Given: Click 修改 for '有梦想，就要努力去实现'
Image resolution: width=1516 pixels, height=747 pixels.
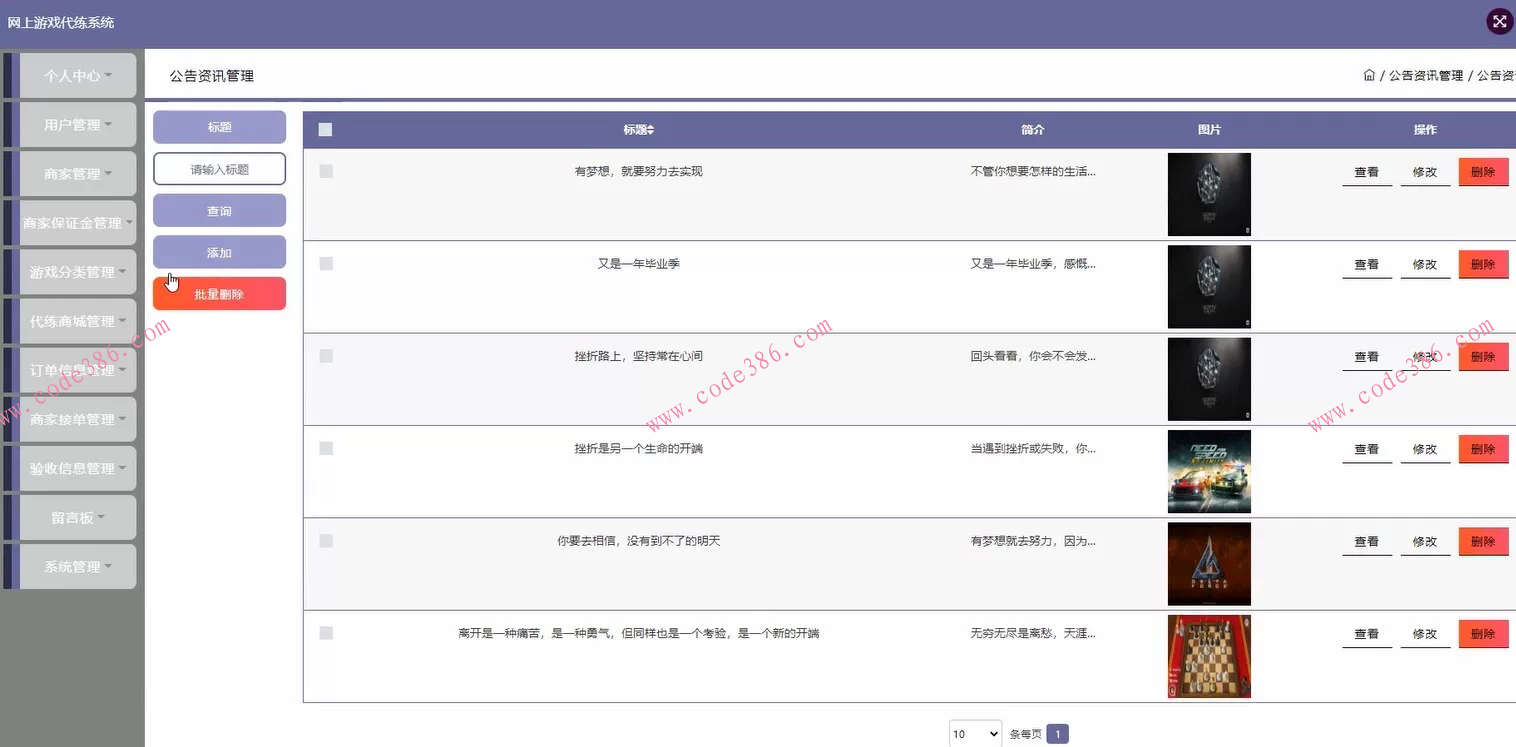Looking at the screenshot, I should pyautogui.click(x=1425, y=172).
